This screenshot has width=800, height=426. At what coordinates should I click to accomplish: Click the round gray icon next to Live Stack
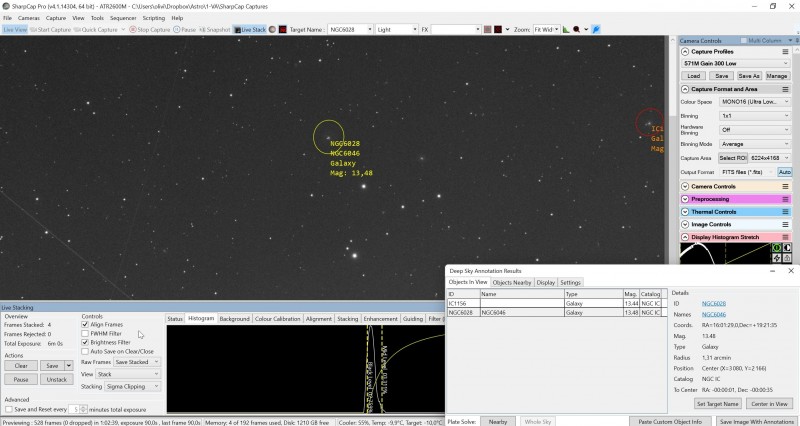click(x=272, y=30)
